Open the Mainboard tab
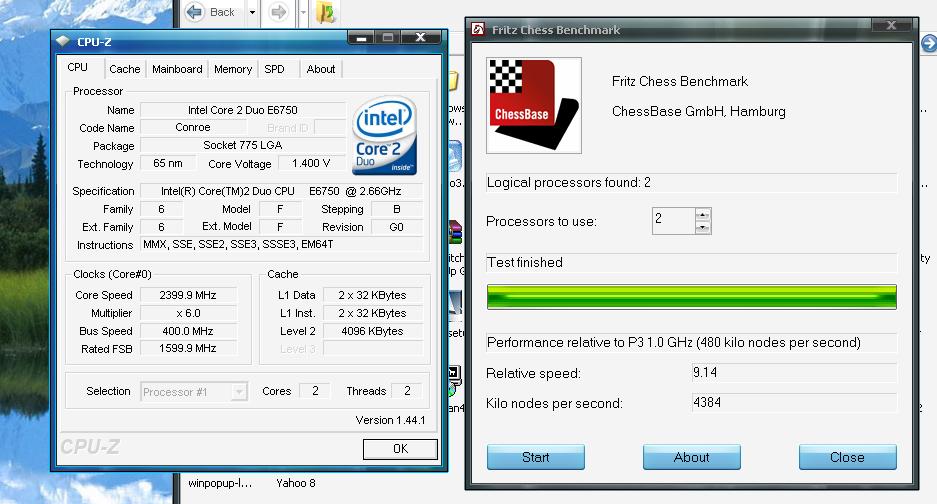The image size is (937, 504). point(177,69)
